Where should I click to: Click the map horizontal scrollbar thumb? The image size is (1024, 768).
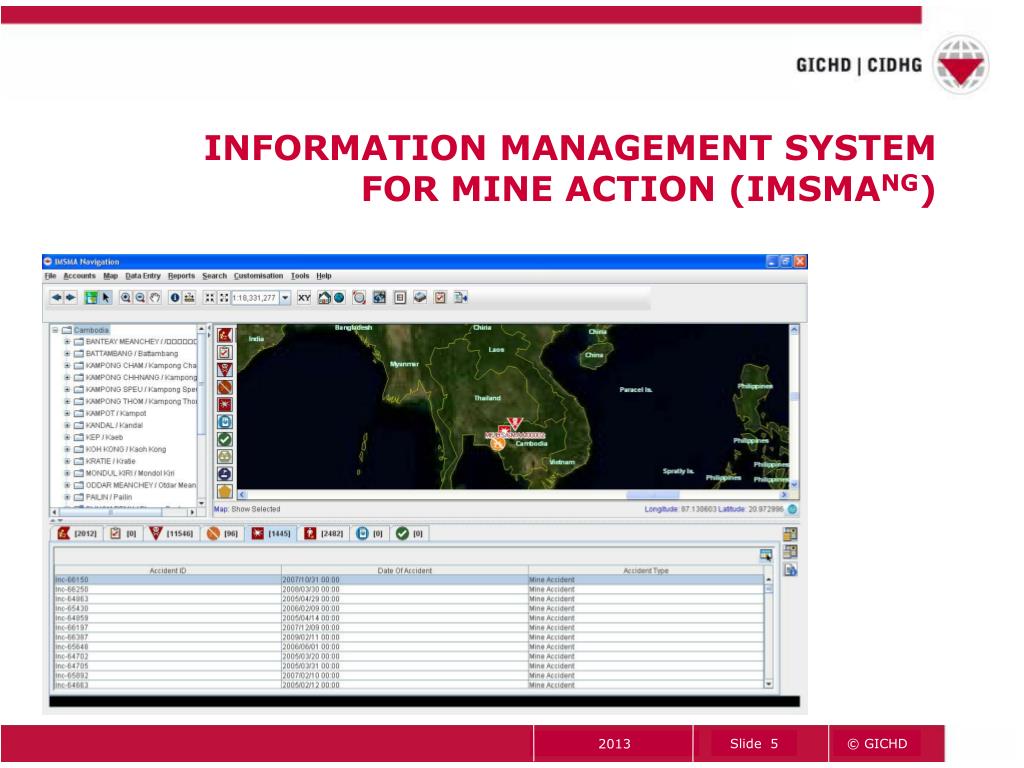tap(652, 495)
